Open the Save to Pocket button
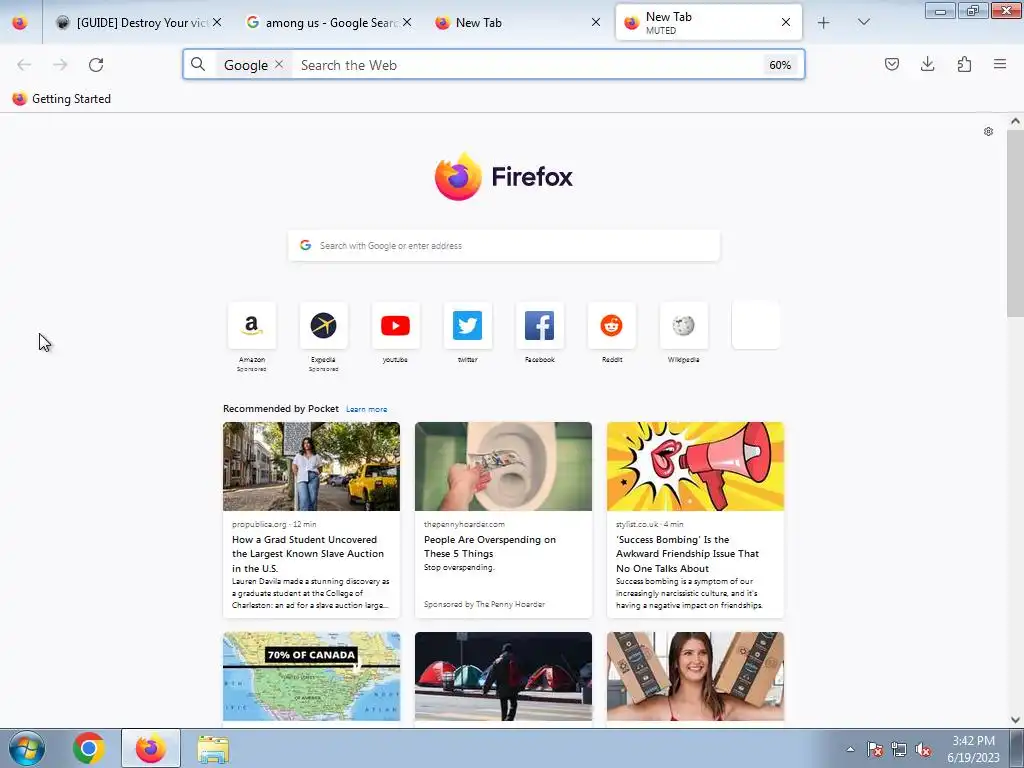This screenshot has width=1024, height=768. click(x=891, y=64)
